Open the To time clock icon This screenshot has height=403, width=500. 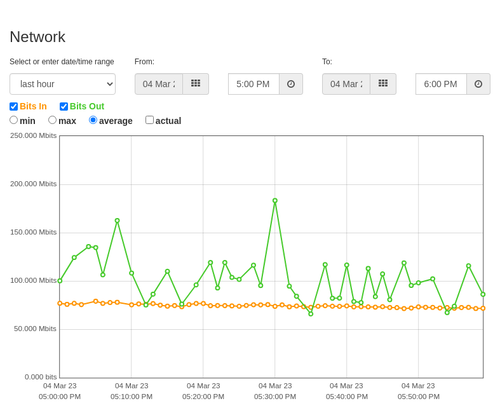click(478, 84)
